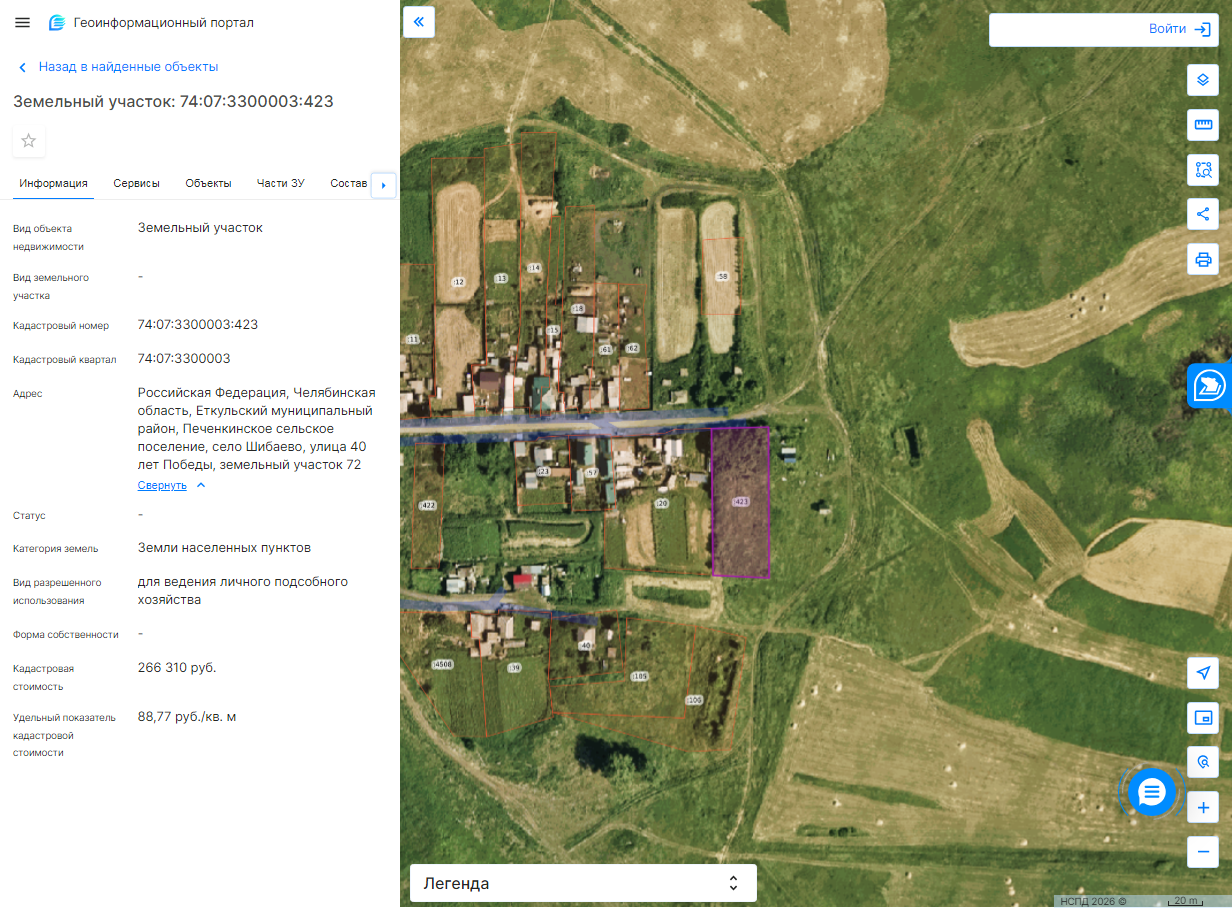Activate the area search selection tool
This screenshot has width=1232, height=908.
[x=1203, y=169]
